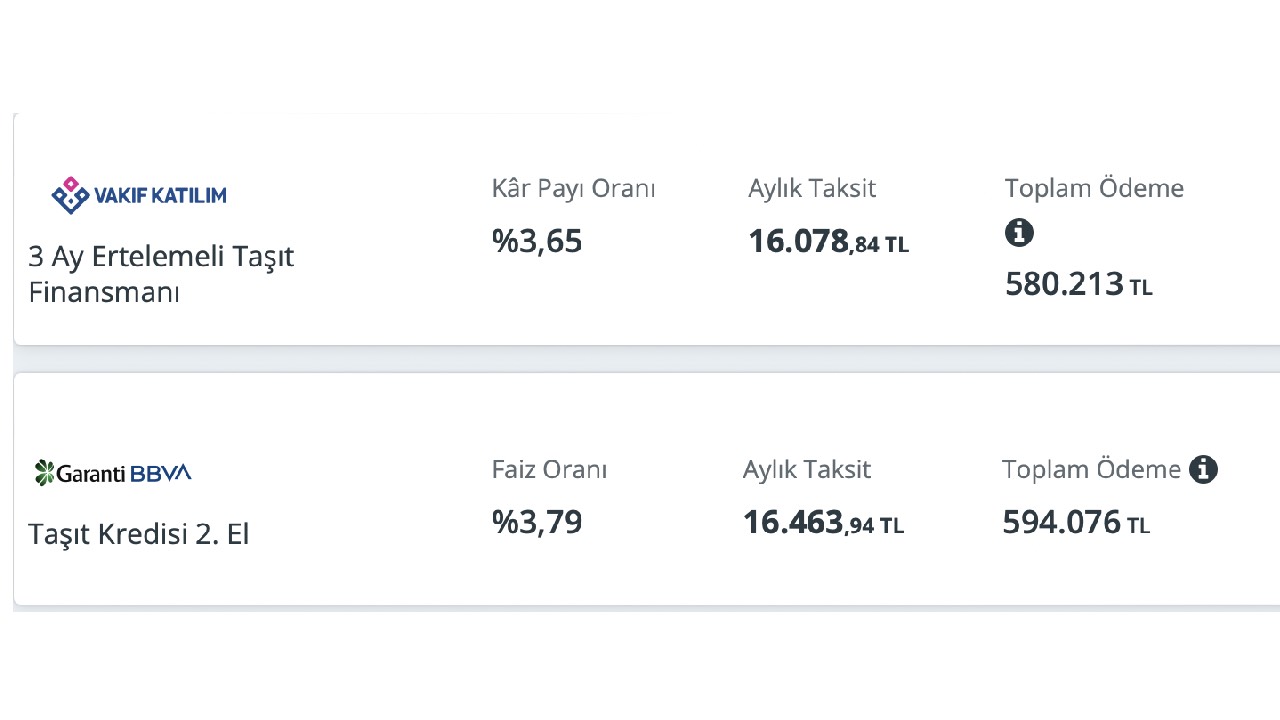Open info icon beside Garanti Toplam Ödeme
Viewport: 1280px width, 720px height.
click(1203, 469)
